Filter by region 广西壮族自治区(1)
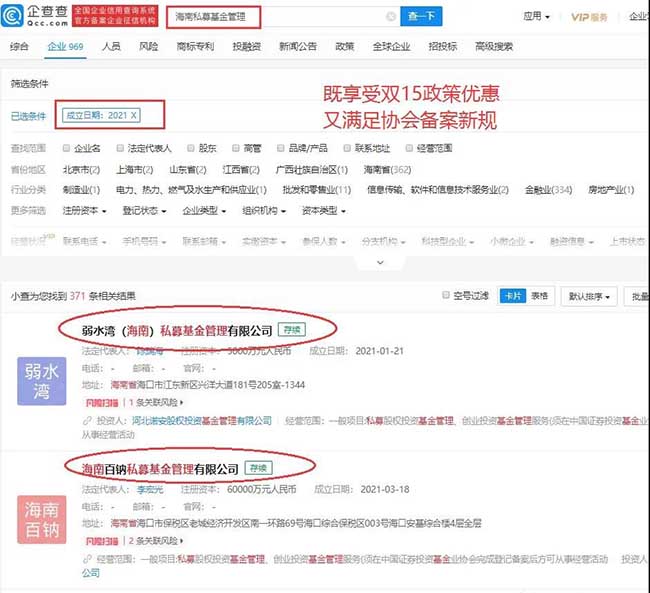 point(312,170)
